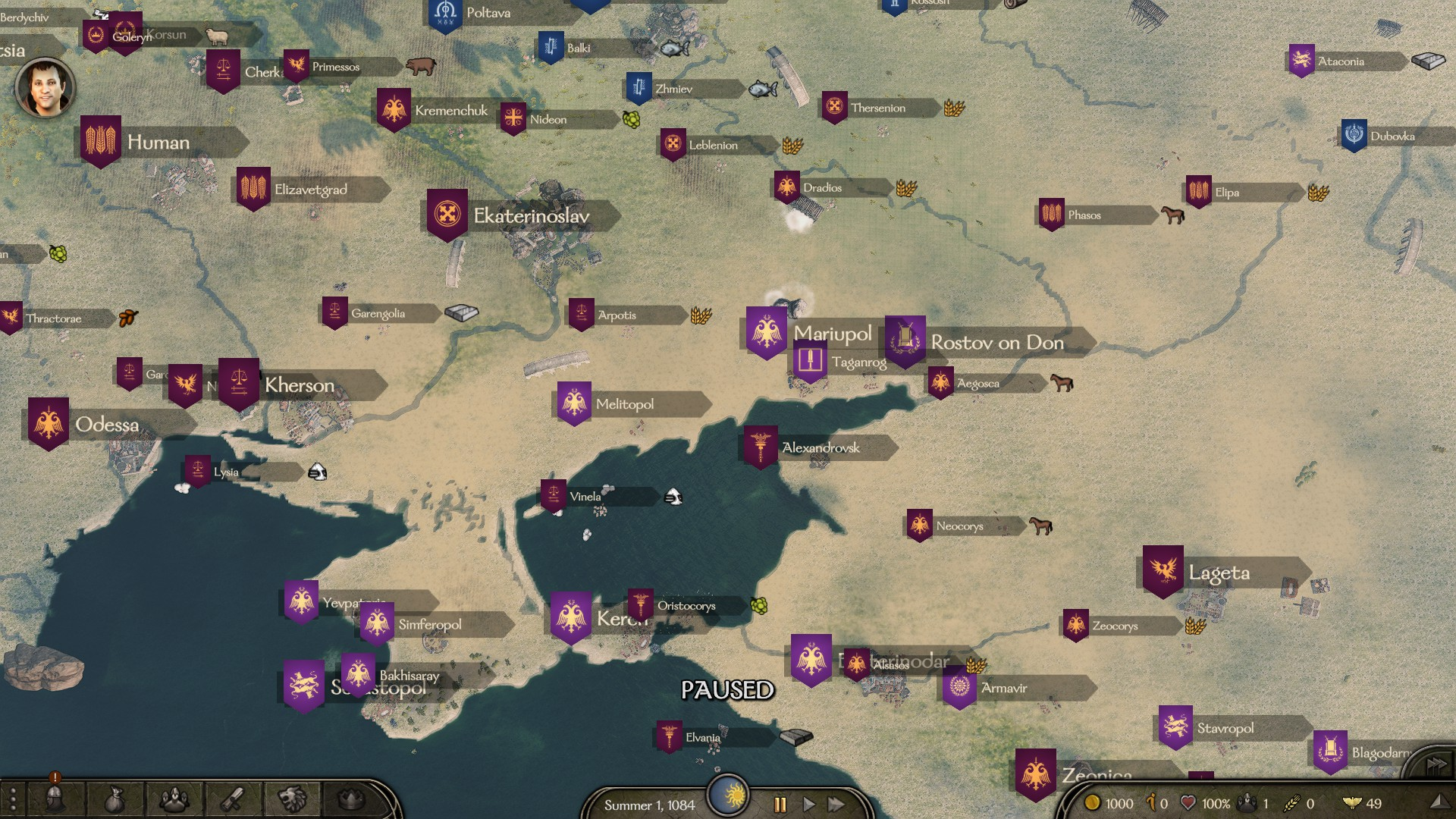This screenshot has width=1456, height=819.
Task: Select the Odessa town nameplate
Action: [x=107, y=425]
